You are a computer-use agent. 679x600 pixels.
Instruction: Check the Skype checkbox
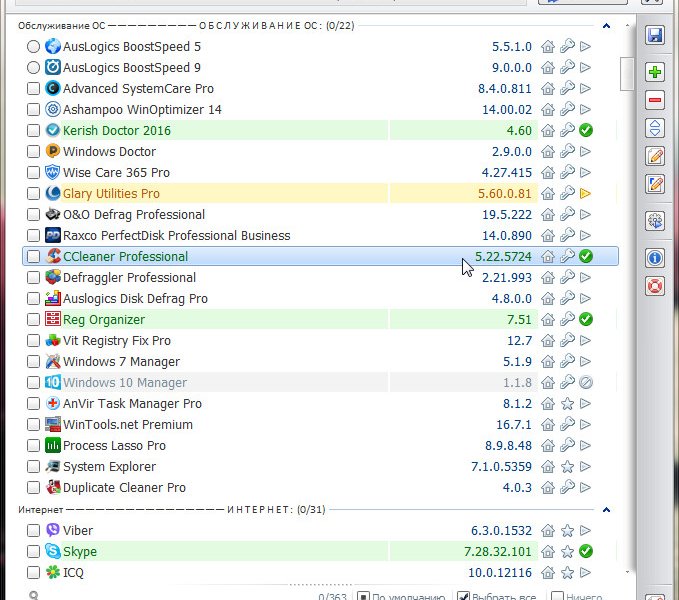(33, 551)
